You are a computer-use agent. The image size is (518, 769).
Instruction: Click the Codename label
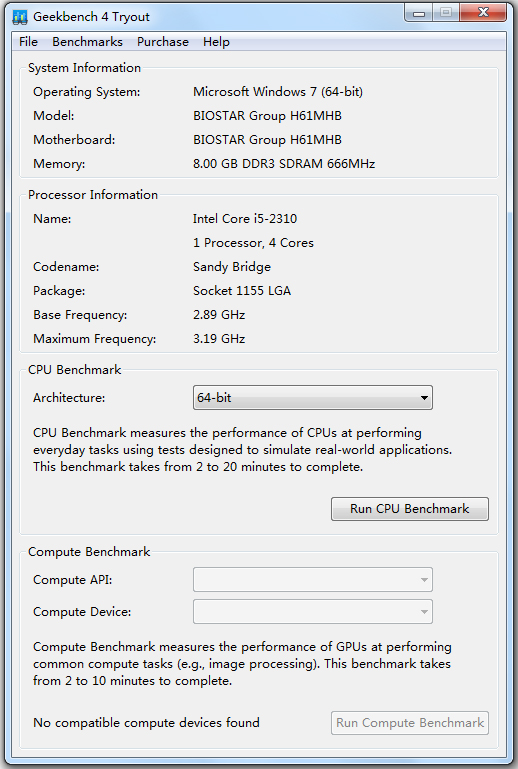coord(66,267)
